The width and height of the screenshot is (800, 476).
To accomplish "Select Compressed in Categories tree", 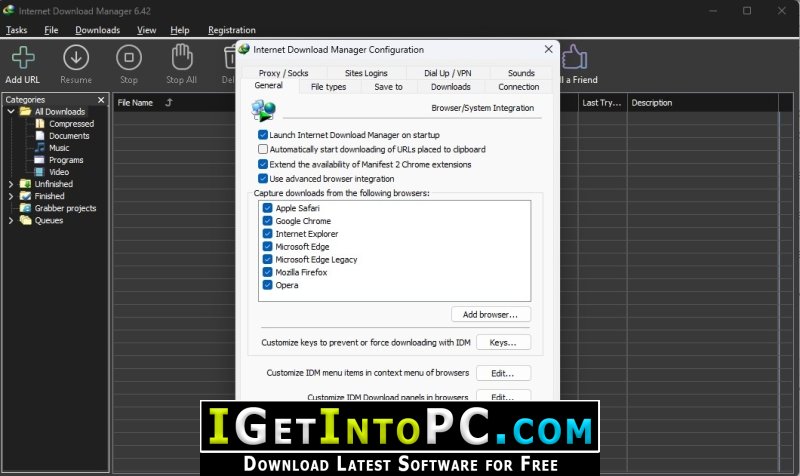I will (71, 123).
